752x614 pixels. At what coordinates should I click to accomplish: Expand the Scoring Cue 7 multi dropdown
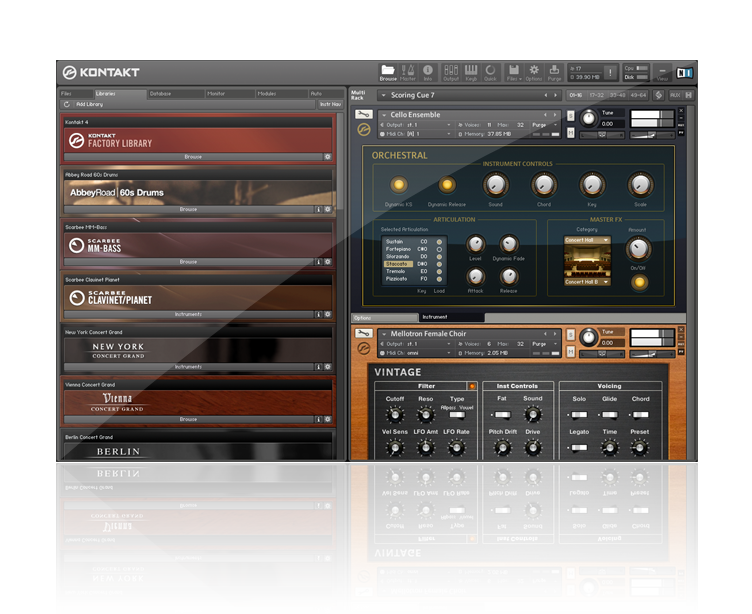coord(383,96)
